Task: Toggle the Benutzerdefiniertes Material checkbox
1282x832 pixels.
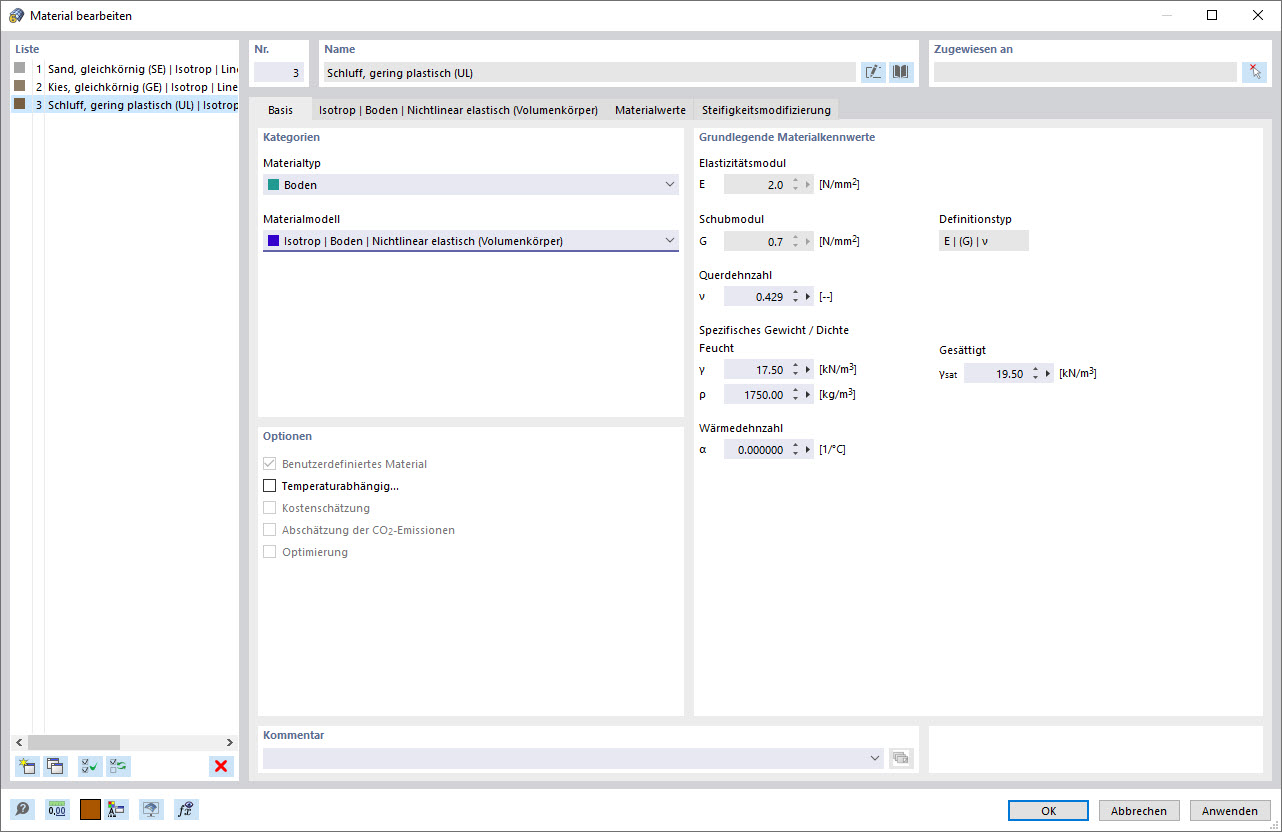Action: [269, 464]
